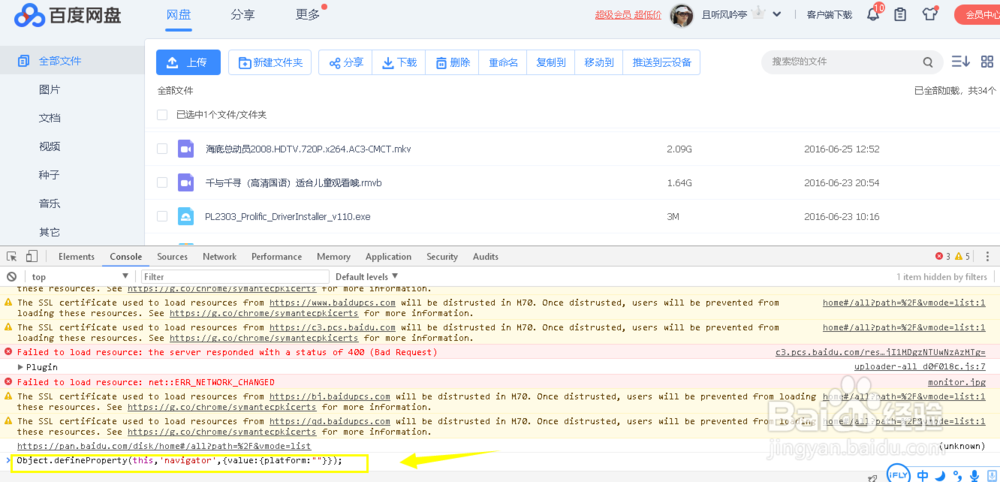
Task: Click the search magnifier icon
Action: point(928,62)
